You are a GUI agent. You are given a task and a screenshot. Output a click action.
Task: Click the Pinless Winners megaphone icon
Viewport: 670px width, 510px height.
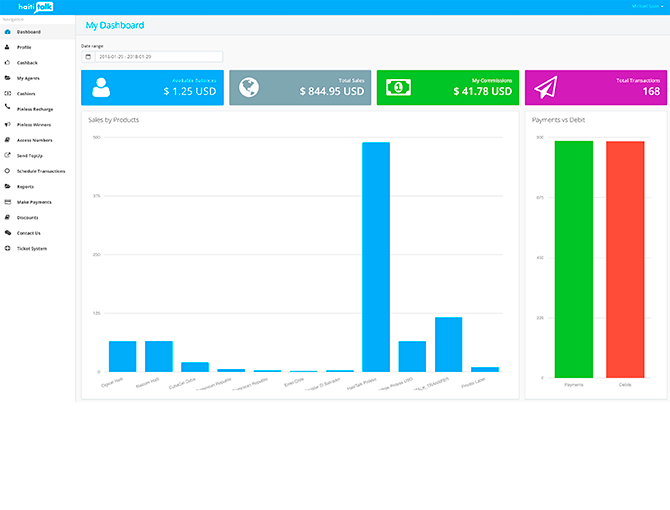point(8,124)
